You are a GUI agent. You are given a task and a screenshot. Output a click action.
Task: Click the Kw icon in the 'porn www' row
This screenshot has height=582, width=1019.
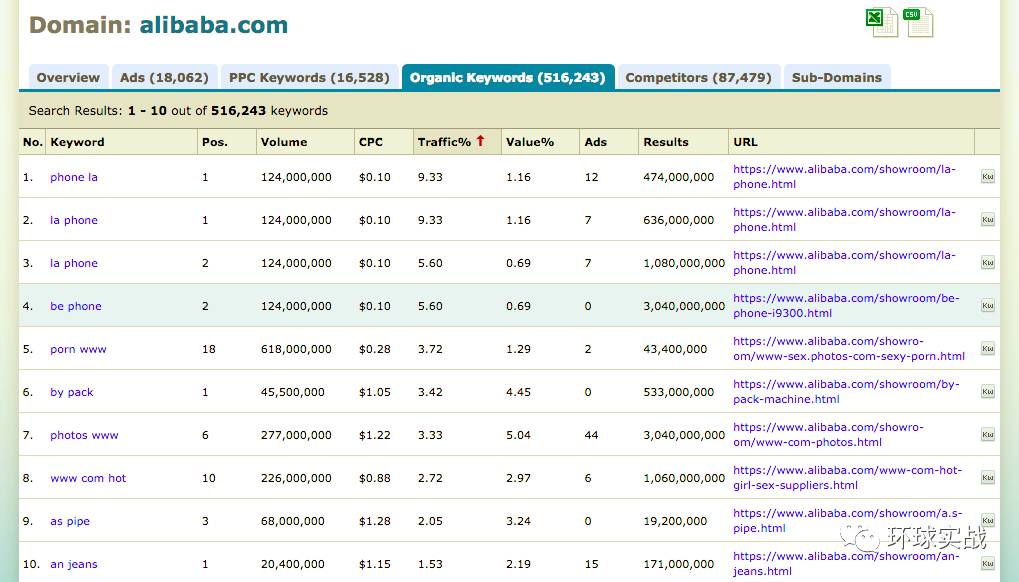(x=988, y=349)
